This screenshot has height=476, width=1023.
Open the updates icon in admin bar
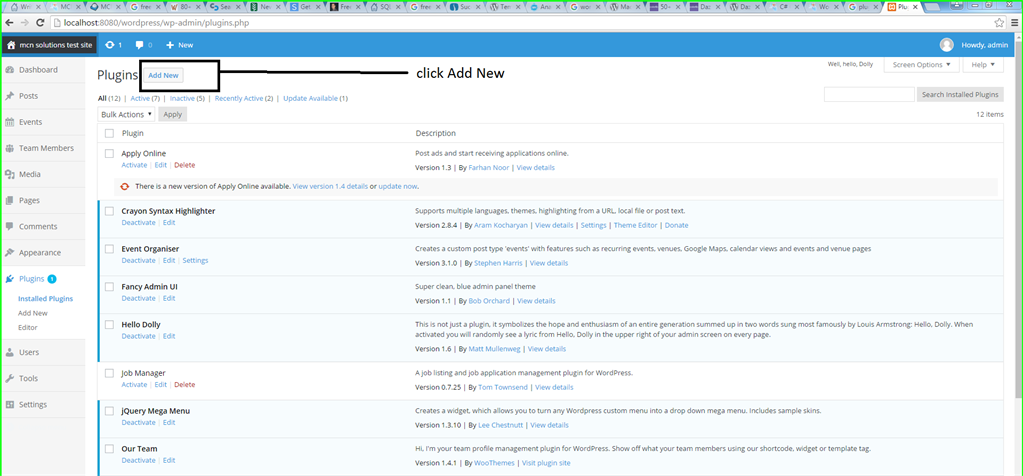110,45
